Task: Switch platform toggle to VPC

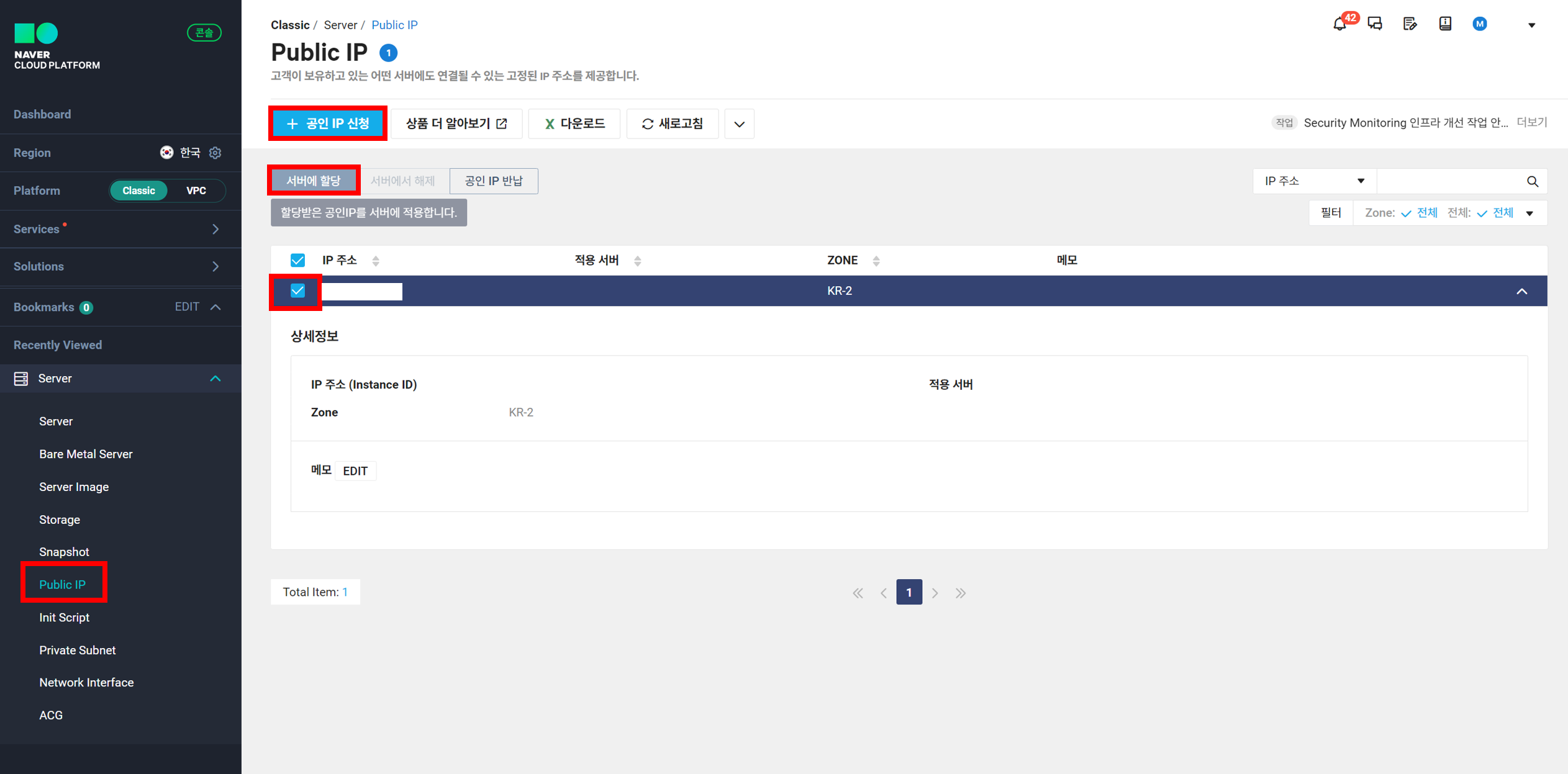Action: (196, 191)
